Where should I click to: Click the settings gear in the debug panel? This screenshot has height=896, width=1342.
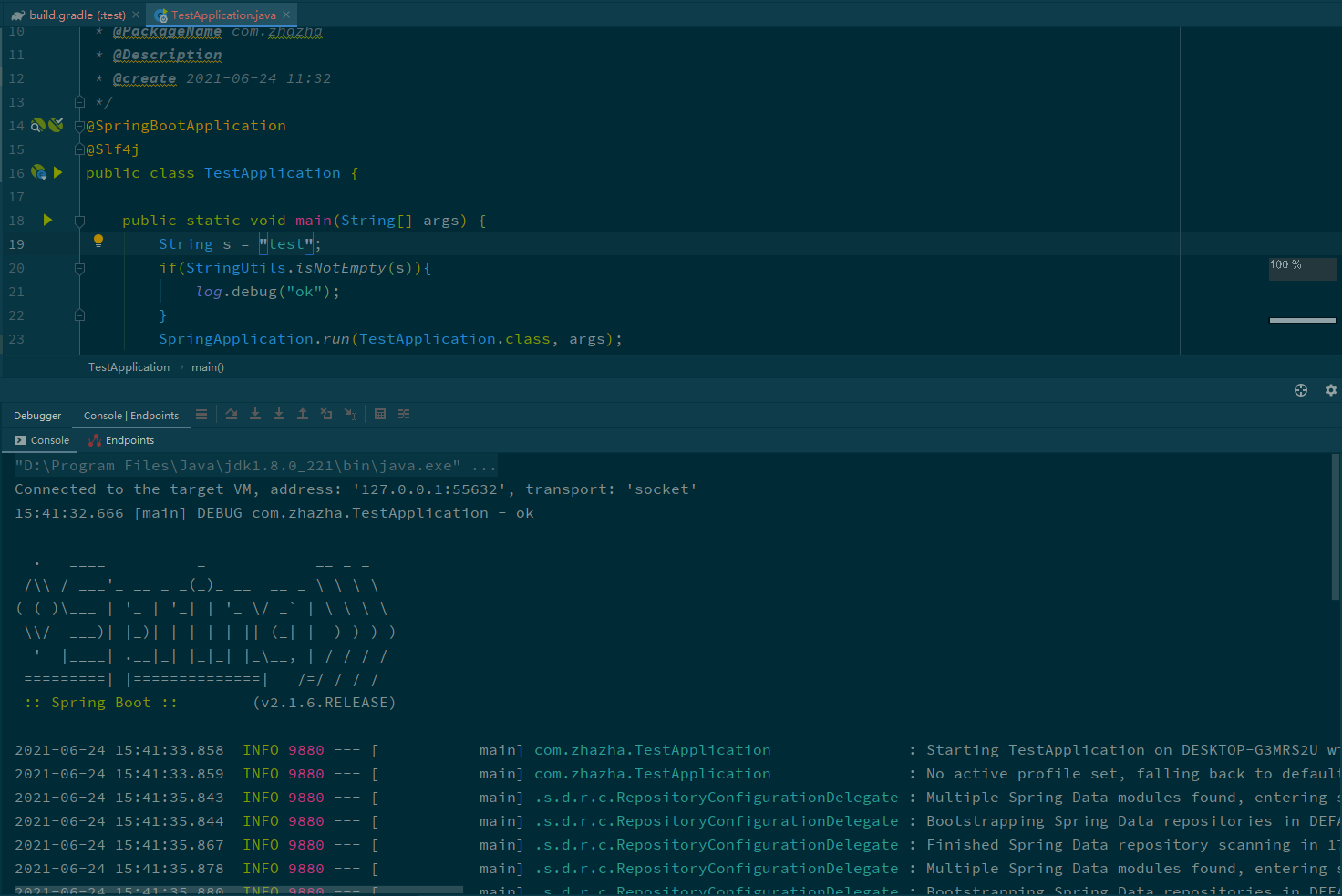pyautogui.click(x=1330, y=389)
